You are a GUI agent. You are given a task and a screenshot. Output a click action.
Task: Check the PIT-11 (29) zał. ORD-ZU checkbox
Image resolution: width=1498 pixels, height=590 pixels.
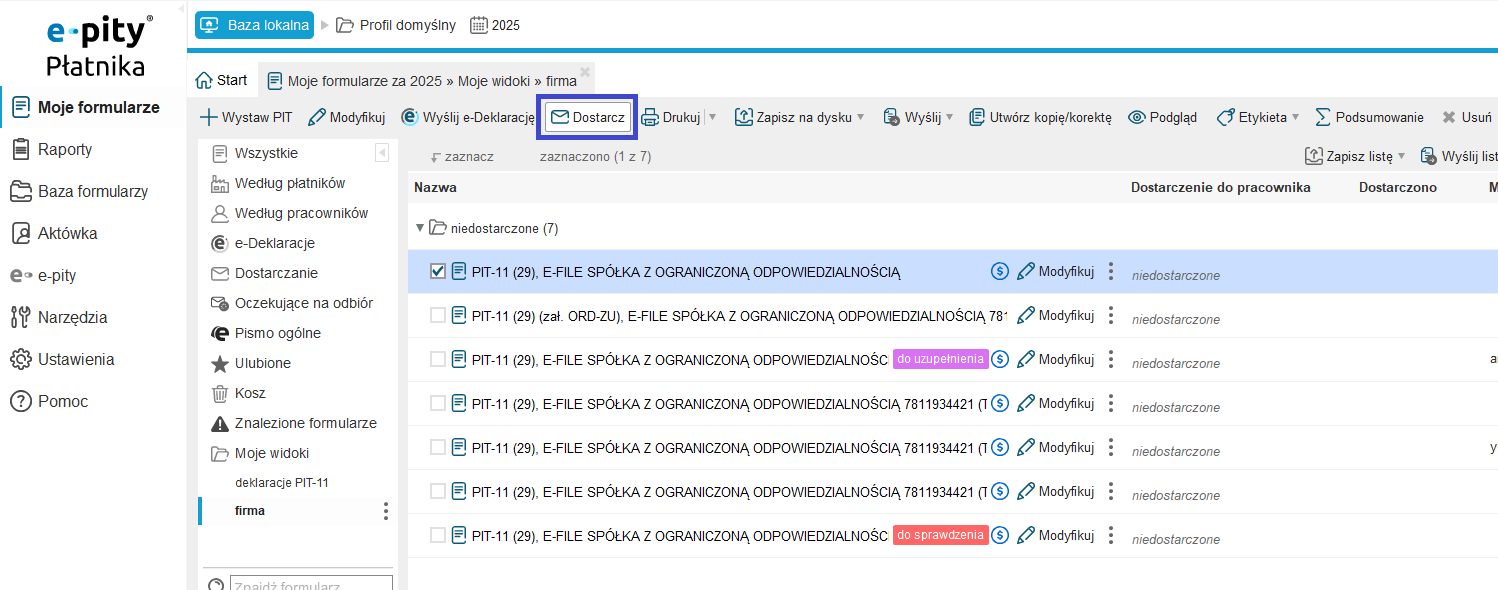[x=438, y=315]
